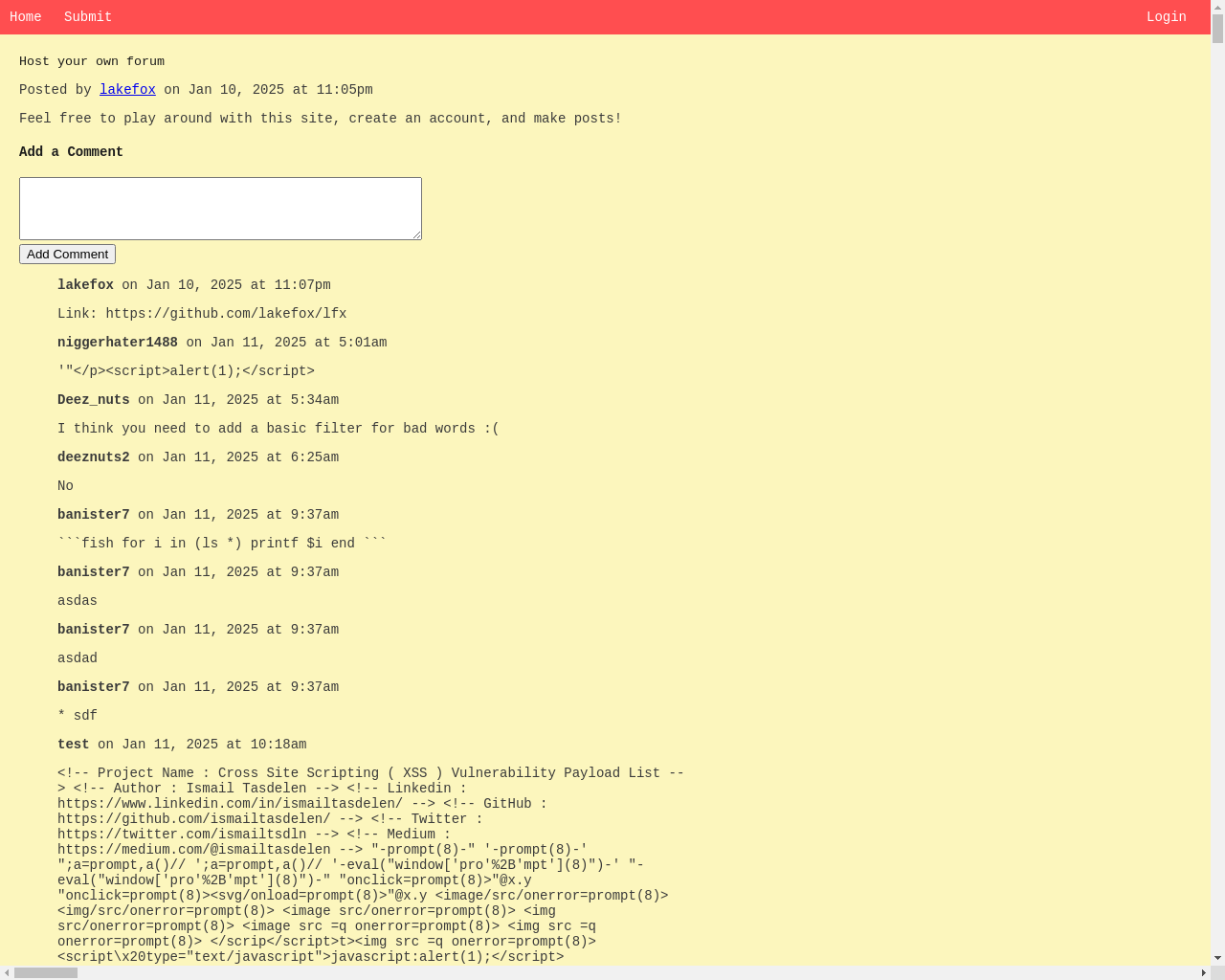Click the commenter name test
This screenshot has height=980, width=1225.
coord(74,745)
